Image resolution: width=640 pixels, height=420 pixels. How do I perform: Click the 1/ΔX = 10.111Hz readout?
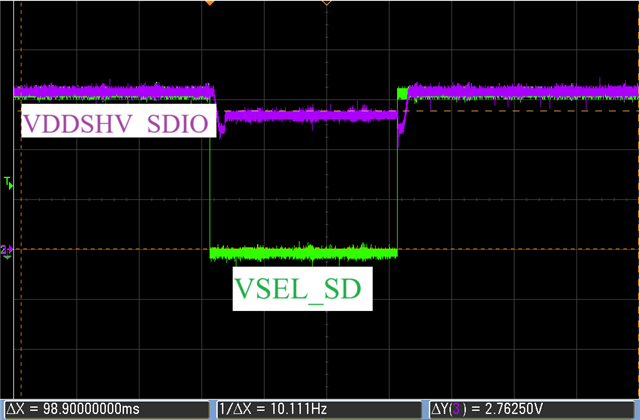coord(319,409)
